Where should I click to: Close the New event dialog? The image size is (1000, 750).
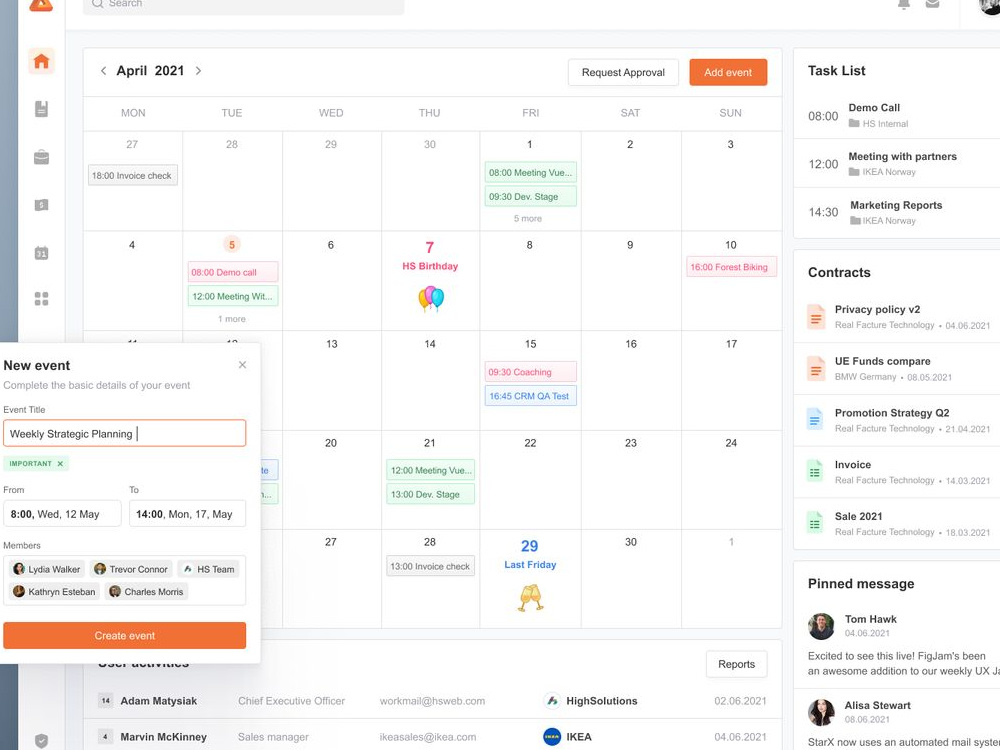(242, 365)
